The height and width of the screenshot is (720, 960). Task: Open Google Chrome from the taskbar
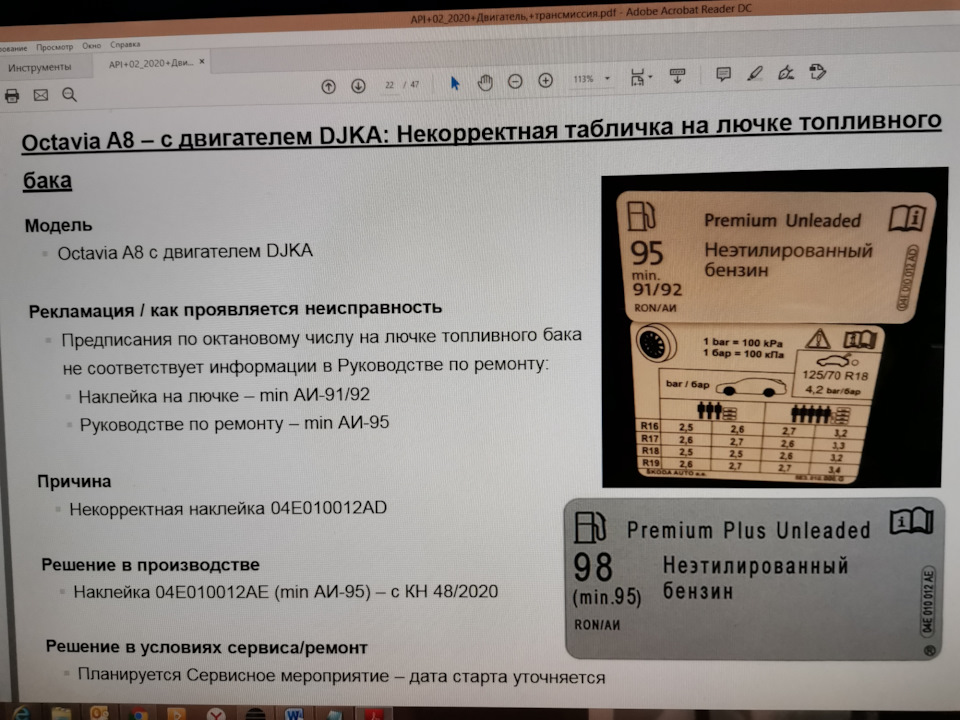pos(138,714)
